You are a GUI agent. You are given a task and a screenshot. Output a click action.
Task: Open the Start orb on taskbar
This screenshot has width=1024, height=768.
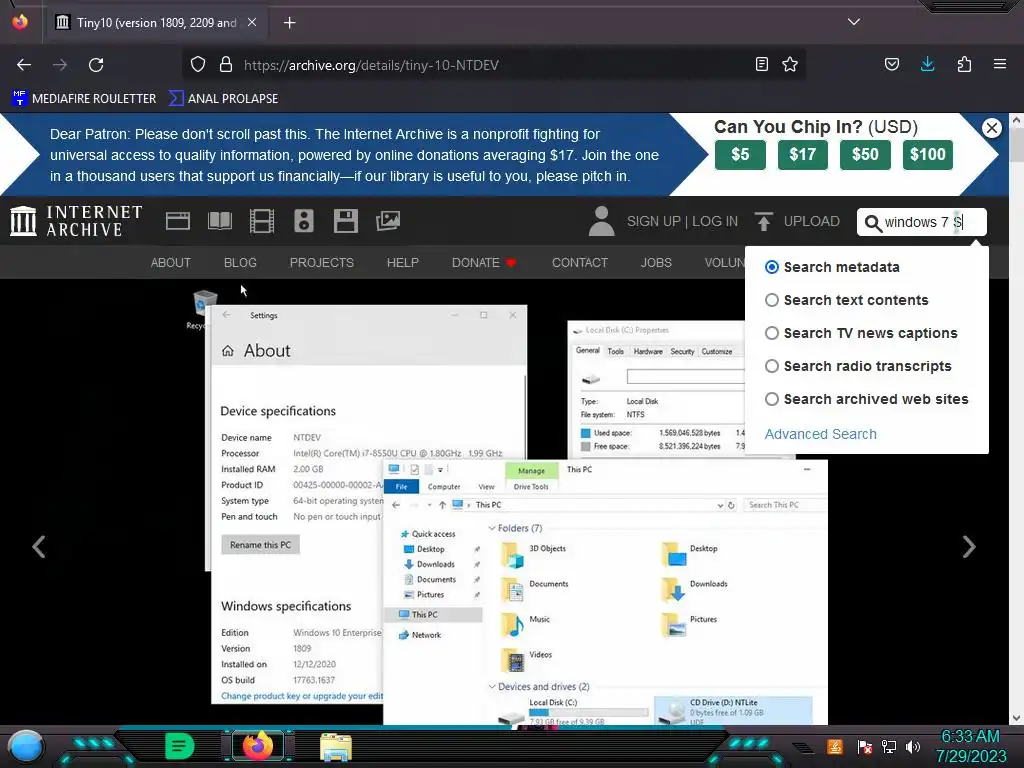(26, 746)
